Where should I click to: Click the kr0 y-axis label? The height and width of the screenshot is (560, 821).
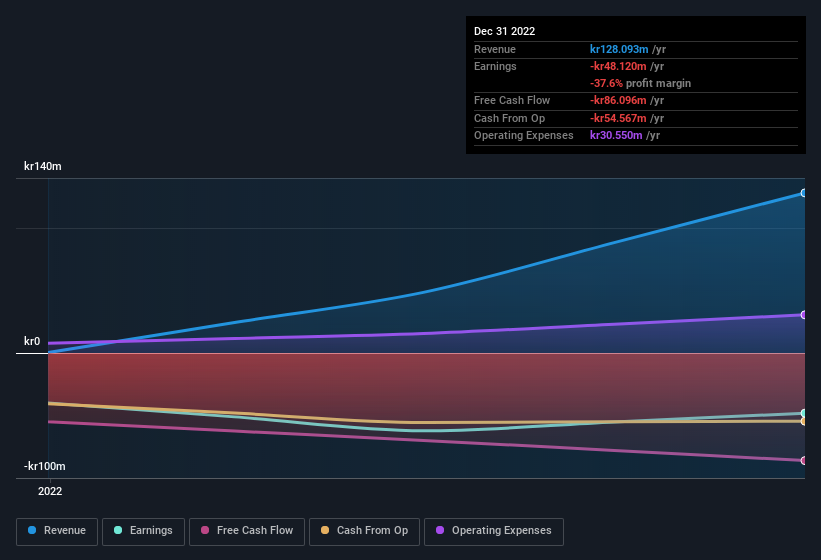(x=32, y=341)
